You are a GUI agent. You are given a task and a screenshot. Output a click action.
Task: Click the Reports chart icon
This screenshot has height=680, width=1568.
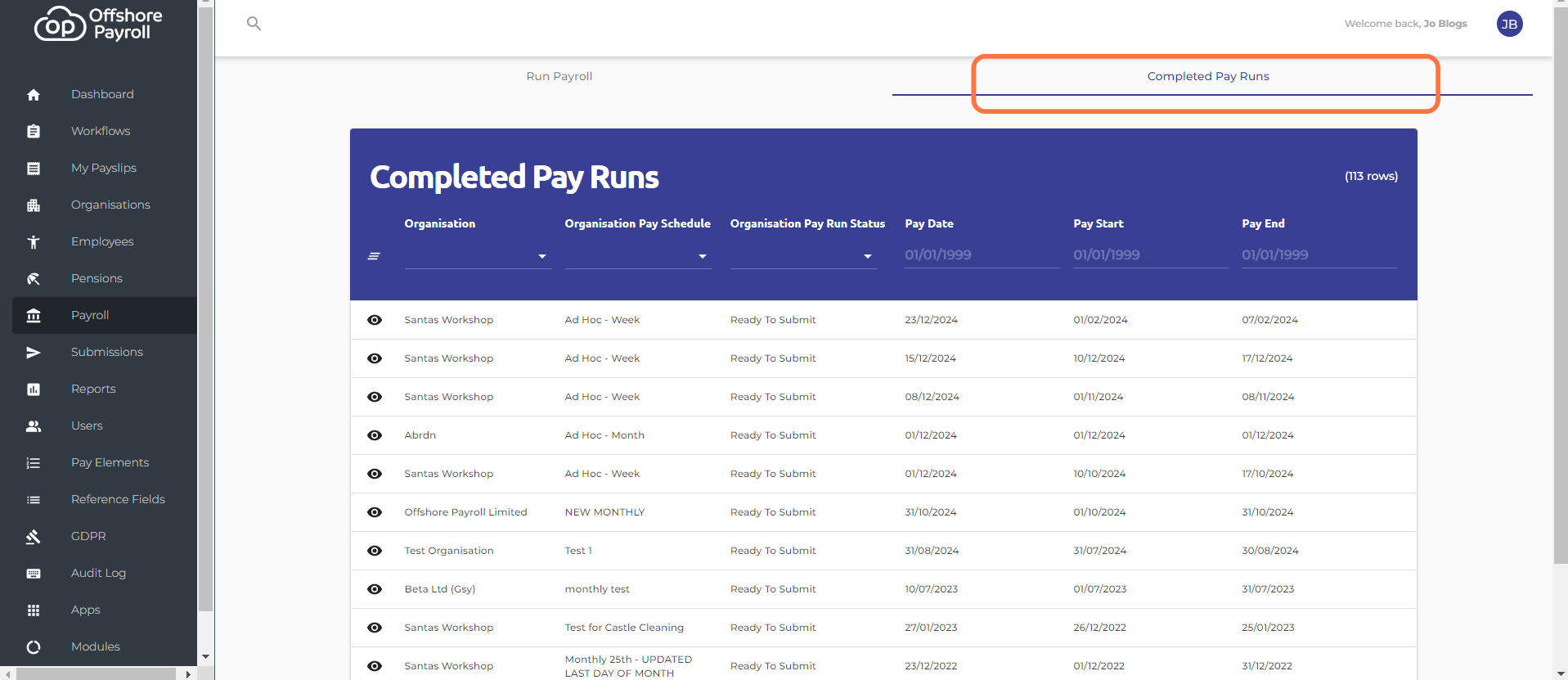tap(34, 390)
